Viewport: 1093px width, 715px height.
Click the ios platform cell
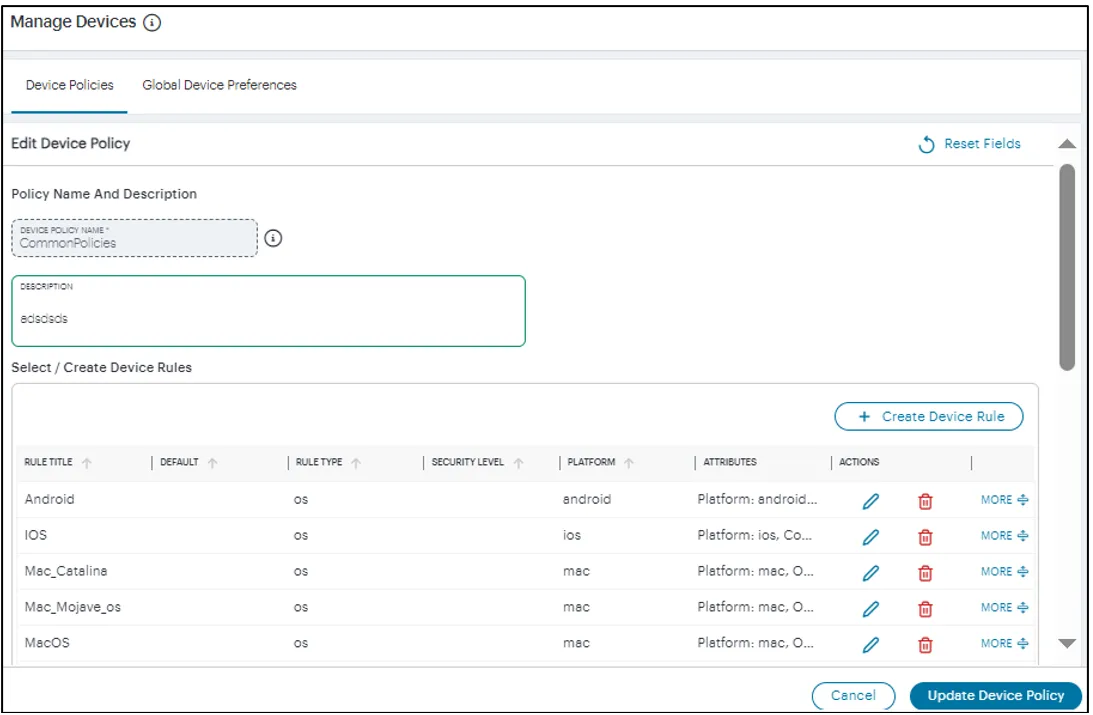pyautogui.click(x=572, y=535)
